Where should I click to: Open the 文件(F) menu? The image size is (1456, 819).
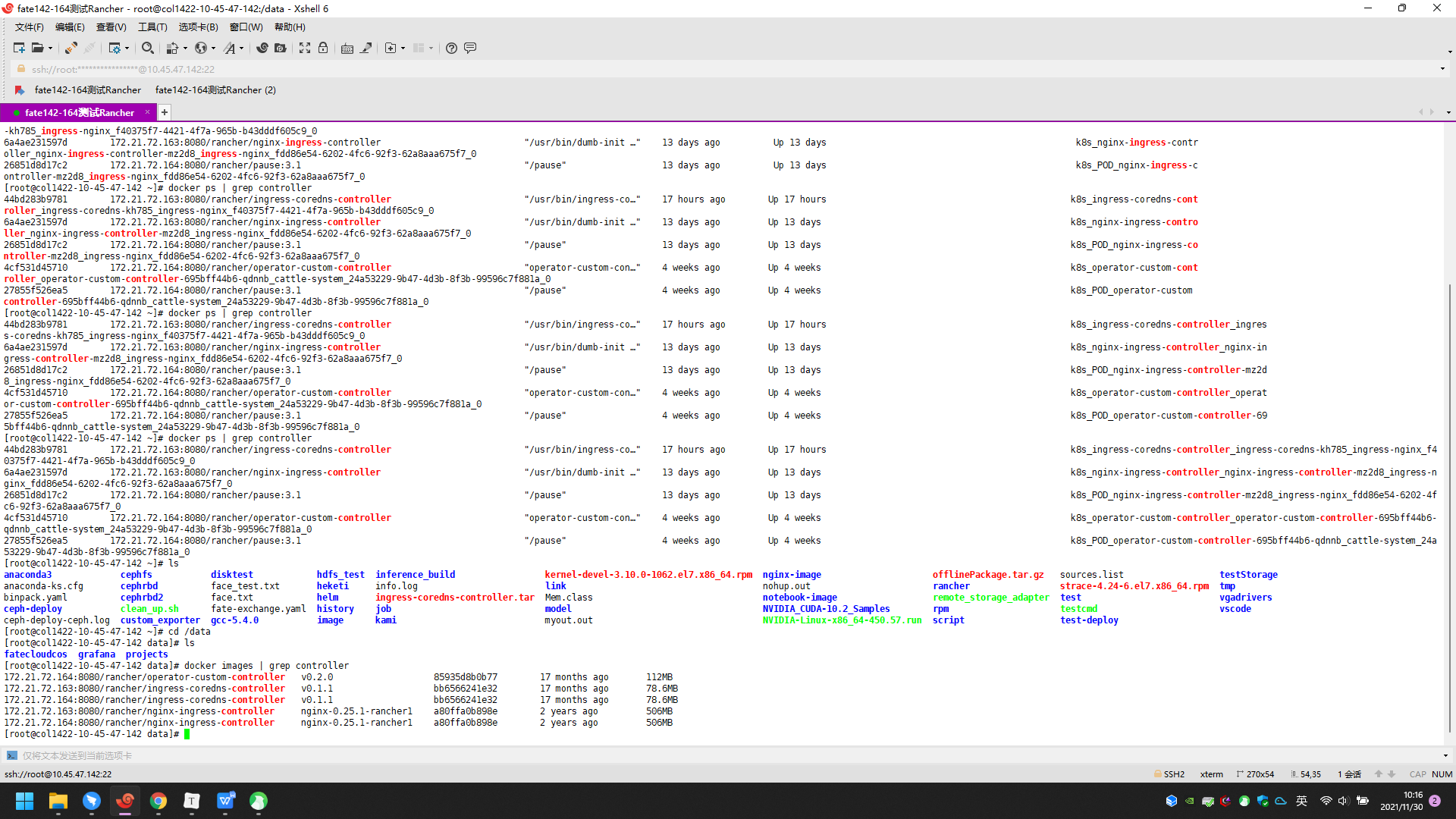tap(30, 27)
